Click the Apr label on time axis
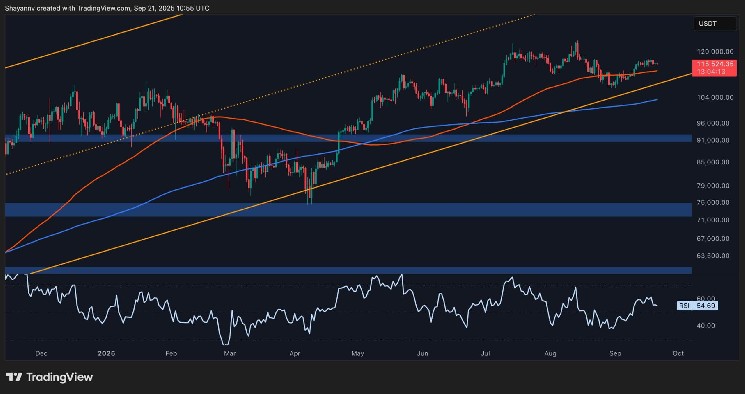This screenshot has width=745, height=394. click(x=294, y=354)
